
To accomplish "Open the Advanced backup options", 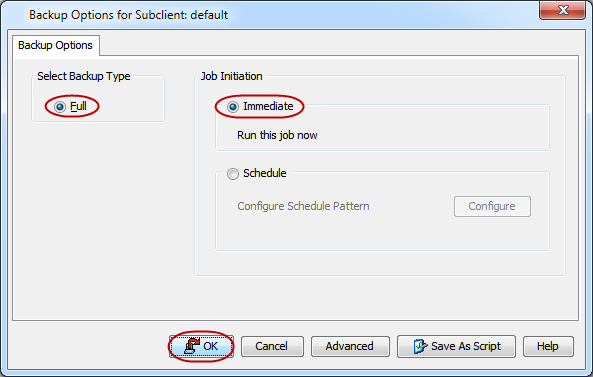I will pyautogui.click(x=350, y=346).
